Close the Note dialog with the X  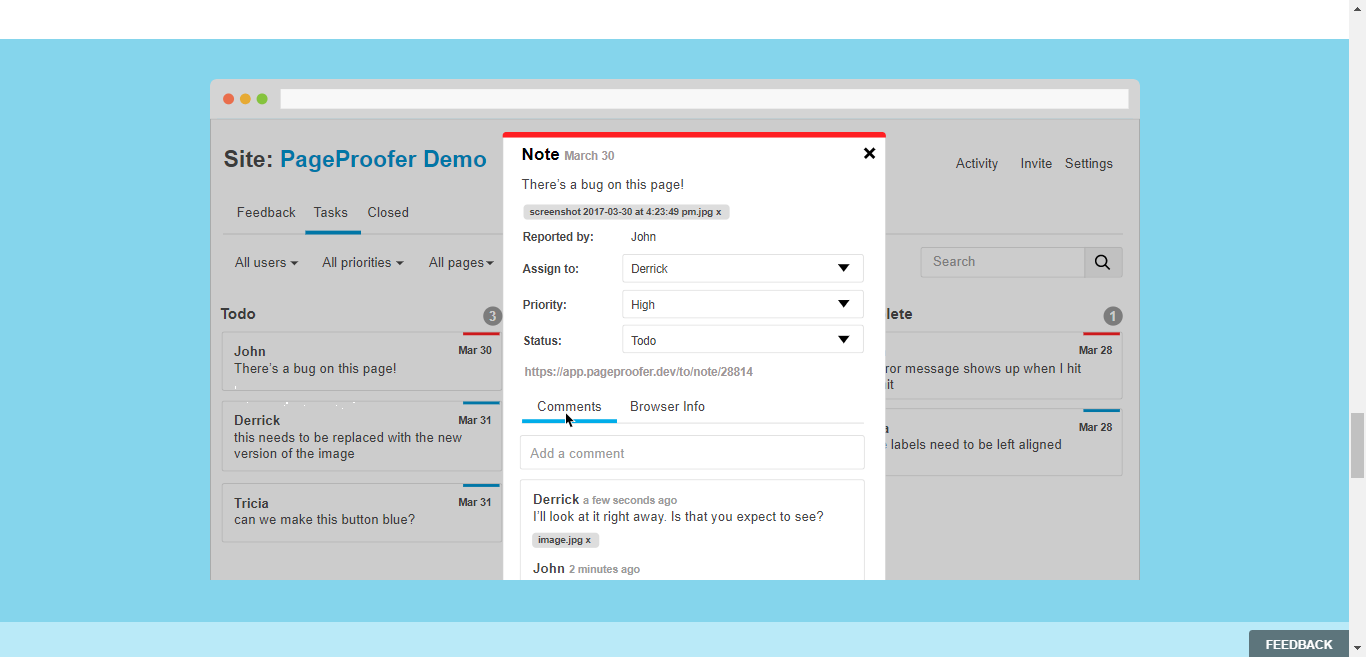pos(869,153)
